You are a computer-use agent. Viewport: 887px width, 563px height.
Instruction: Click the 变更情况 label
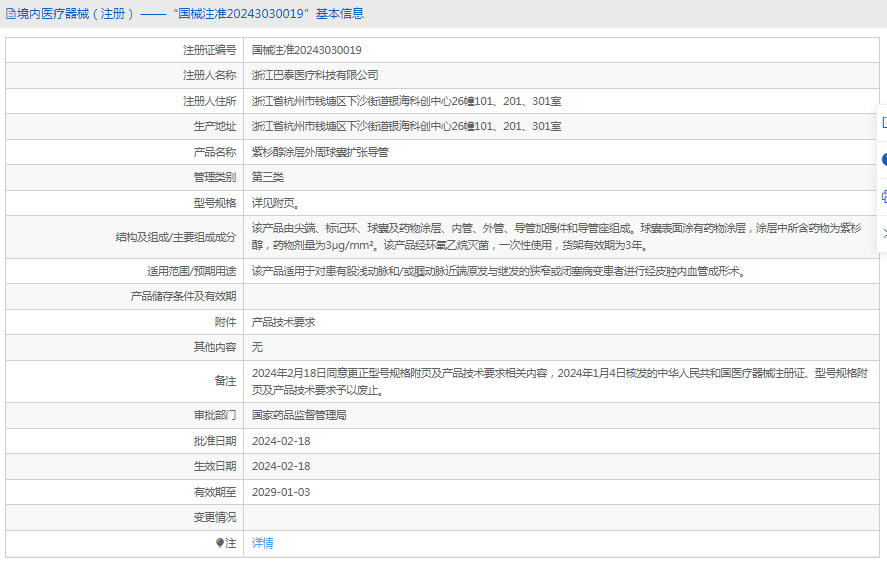[x=215, y=517]
